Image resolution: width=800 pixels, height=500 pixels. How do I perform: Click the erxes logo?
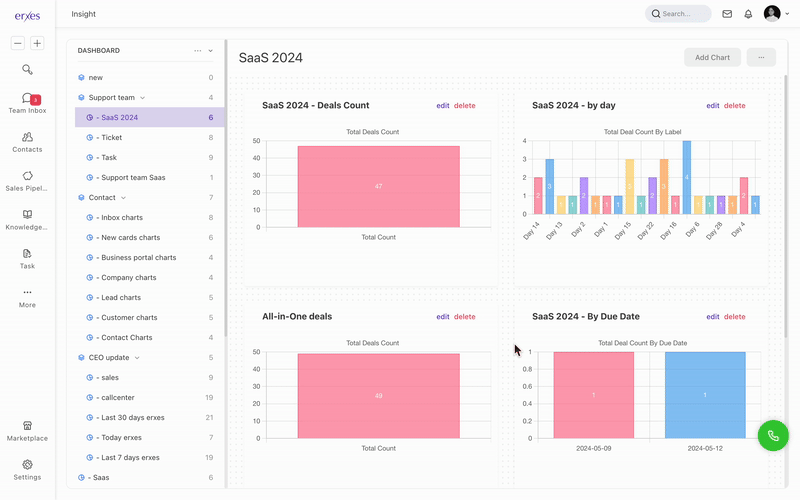[x=27, y=16]
